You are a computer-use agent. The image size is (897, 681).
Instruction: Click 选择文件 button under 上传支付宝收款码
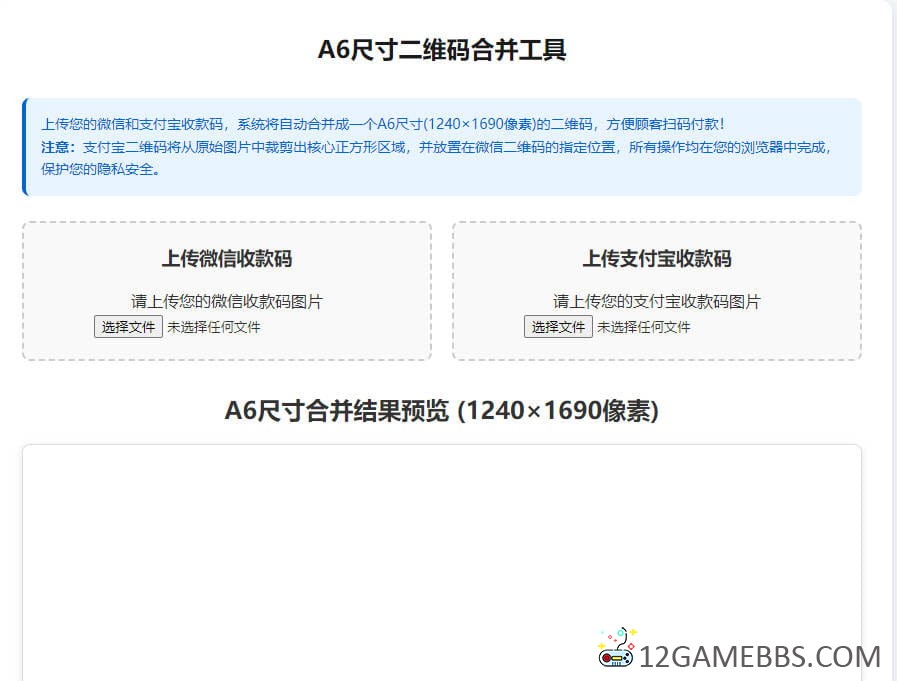point(558,327)
